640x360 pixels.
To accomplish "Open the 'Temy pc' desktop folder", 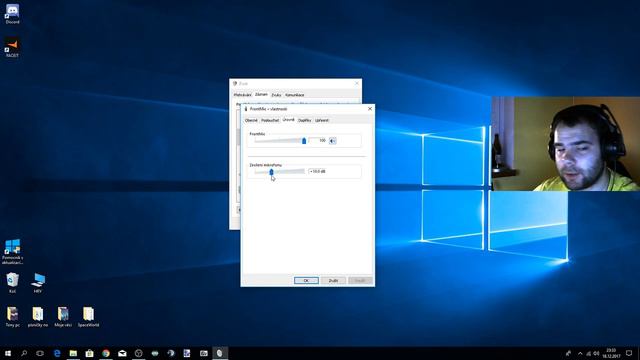I will pos(12,317).
